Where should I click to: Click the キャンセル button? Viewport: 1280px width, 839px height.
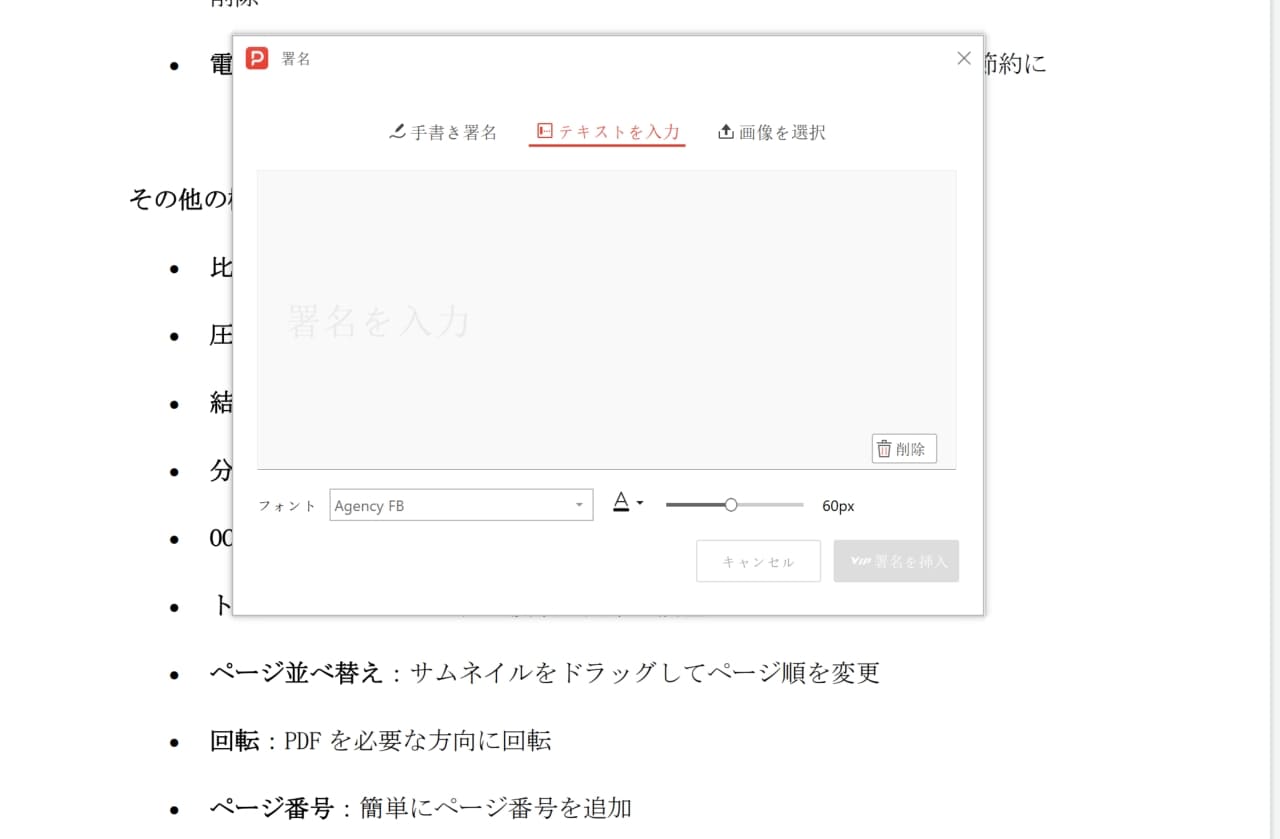coord(758,561)
